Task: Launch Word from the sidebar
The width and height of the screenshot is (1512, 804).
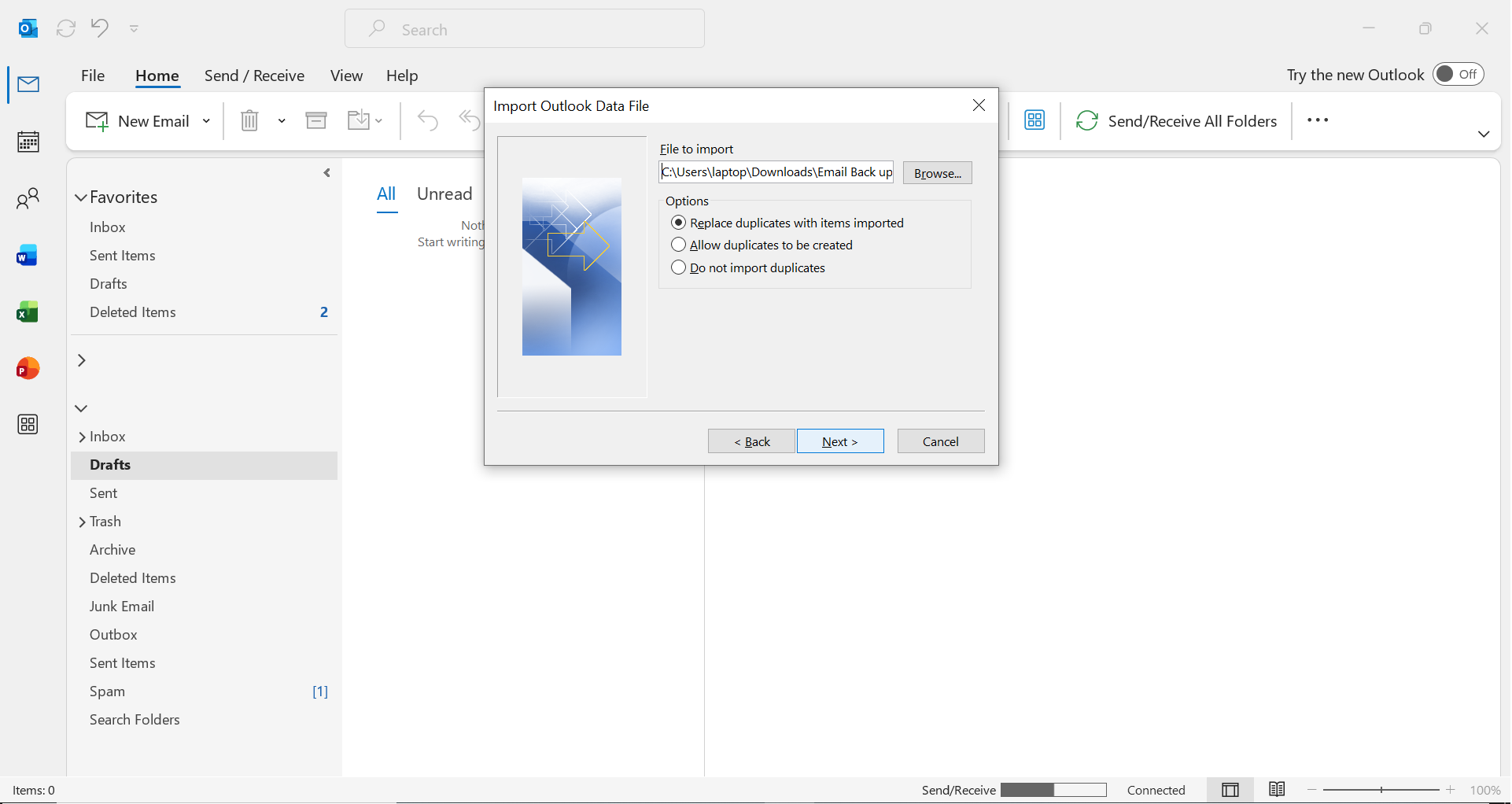Action: (x=28, y=256)
